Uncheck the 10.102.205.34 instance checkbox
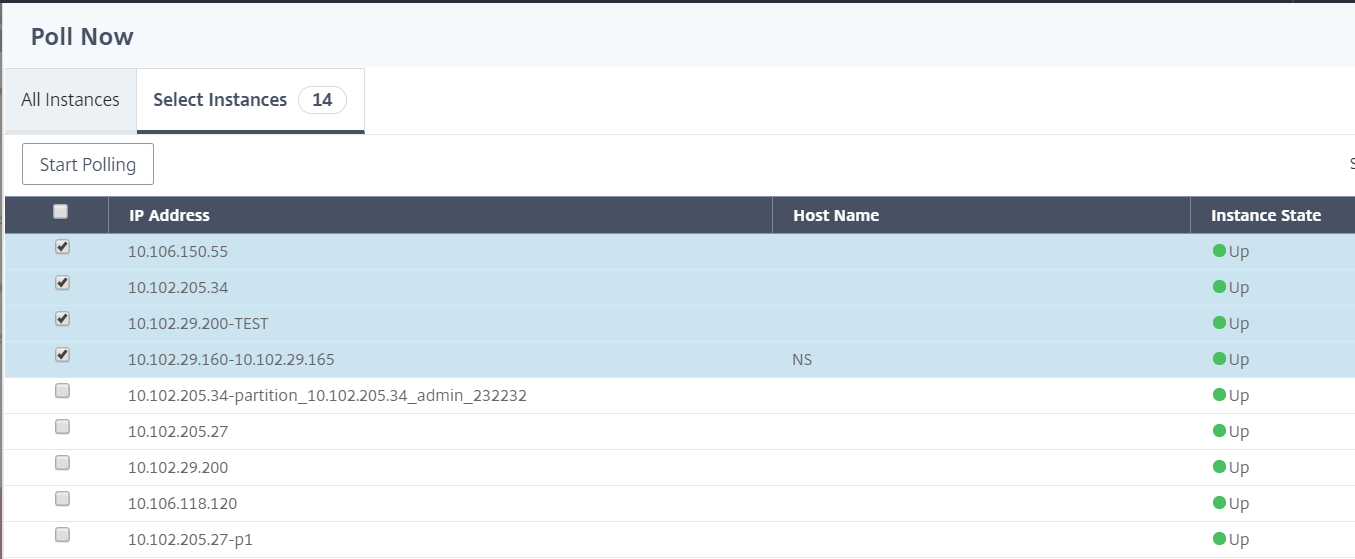This screenshot has height=559, width=1355. pyautogui.click(x=62, y=283)
